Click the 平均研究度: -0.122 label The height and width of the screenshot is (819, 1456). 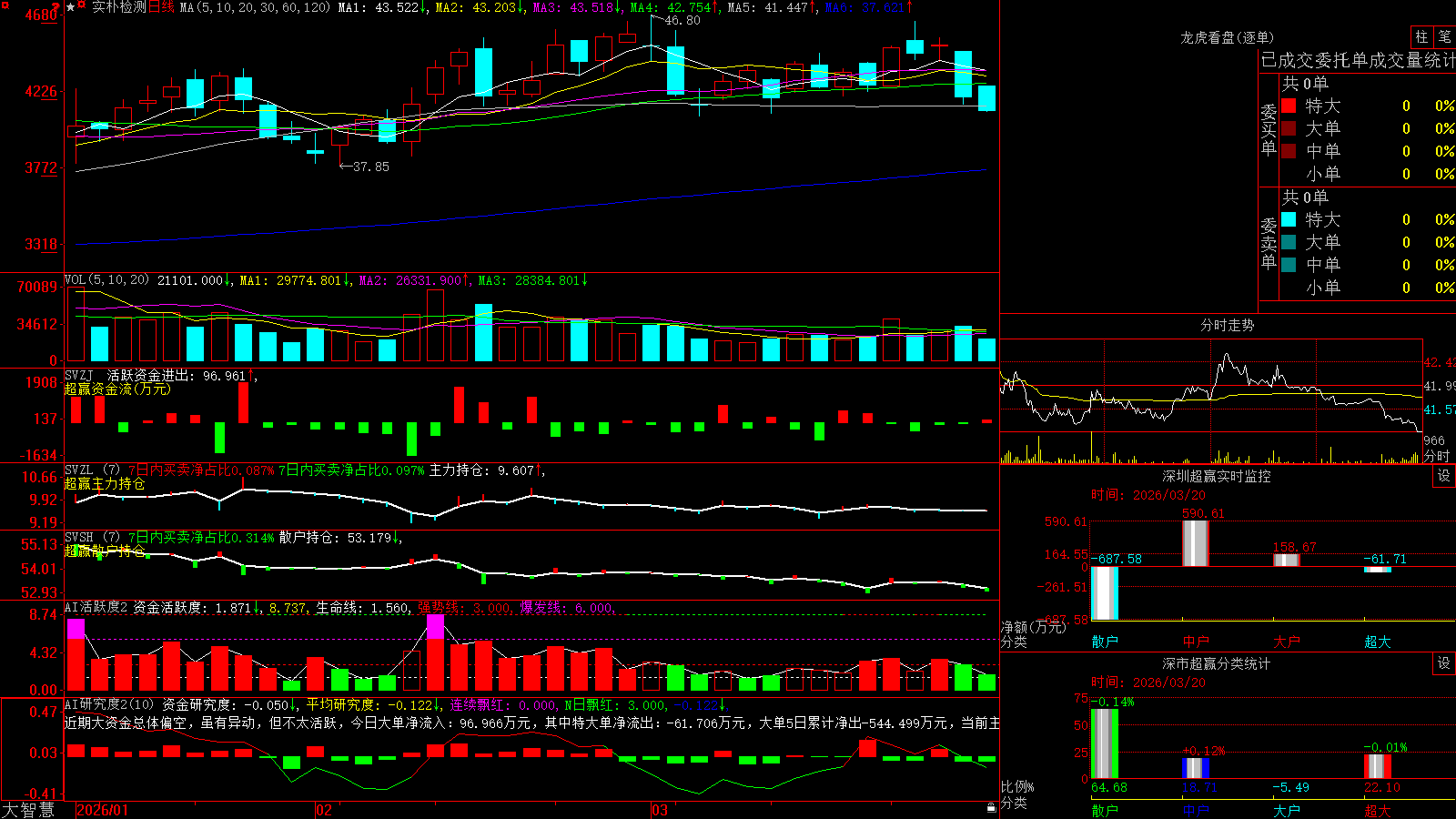(x=369, y=704)
